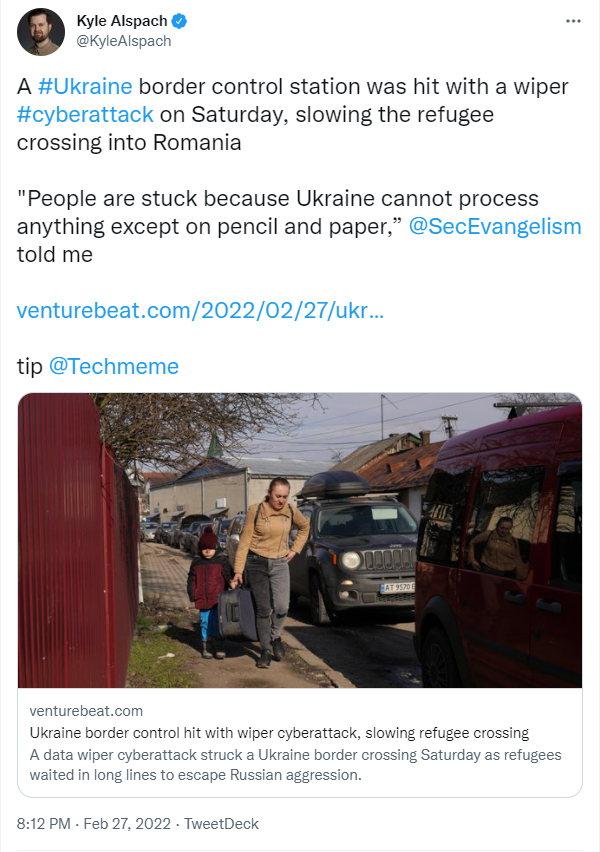Open the @KyleAlspach handle link

(124, 41)
